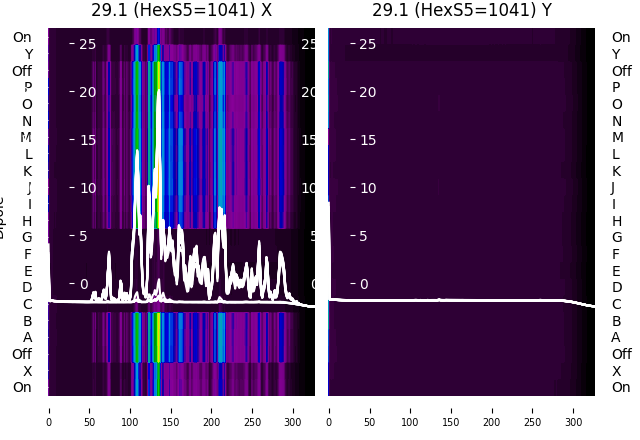Click the 'Y' row label left of X plot
The image size is (640, 440).
point(28,54)
